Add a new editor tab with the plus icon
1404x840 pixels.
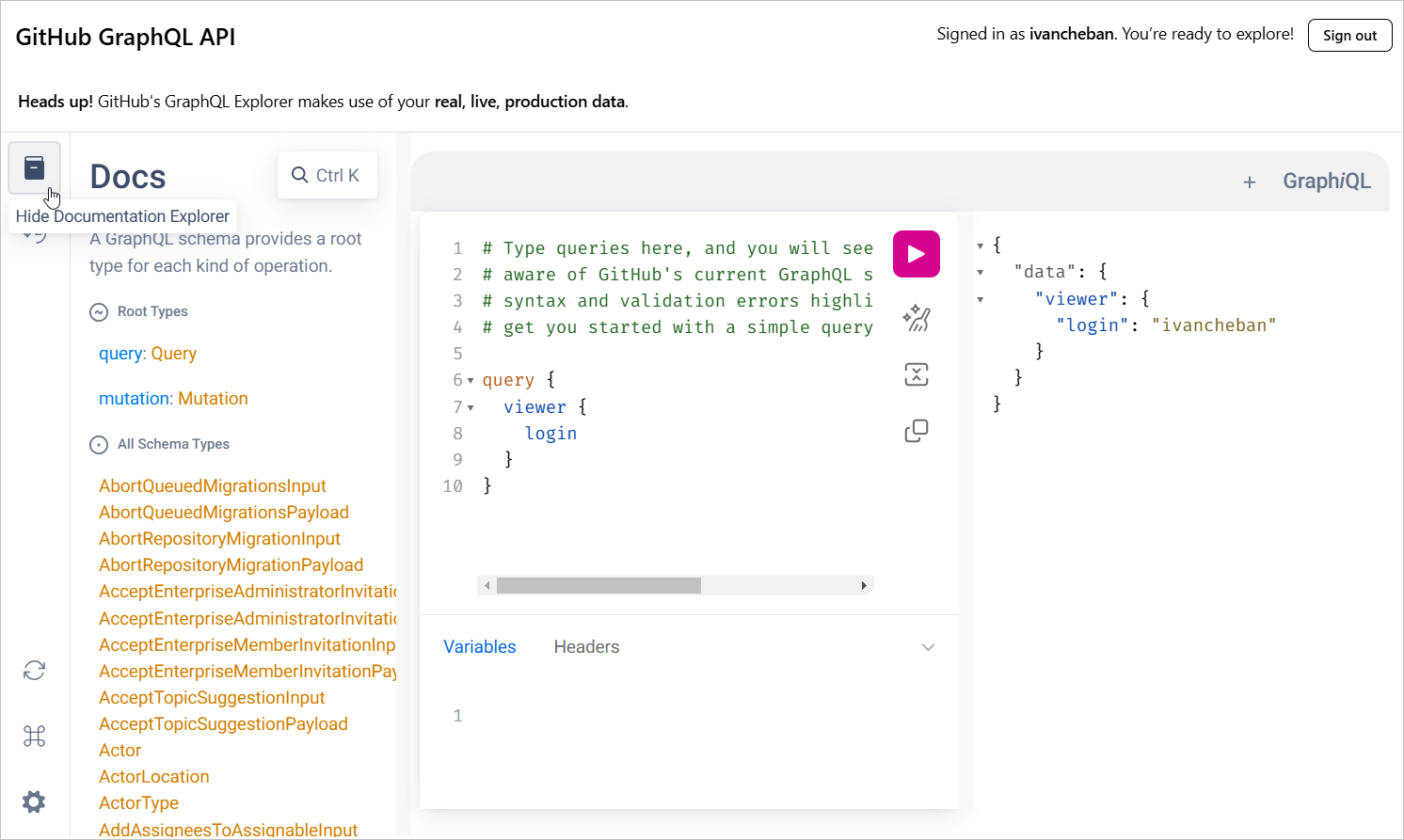pyautogui.click(x=1250, y=182)
